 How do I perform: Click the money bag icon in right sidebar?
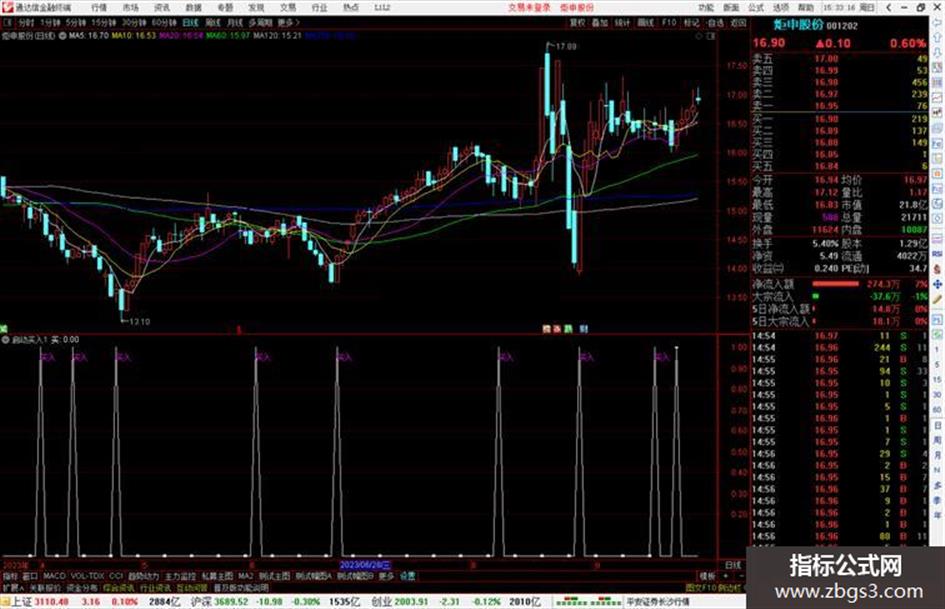click(938, 269)
